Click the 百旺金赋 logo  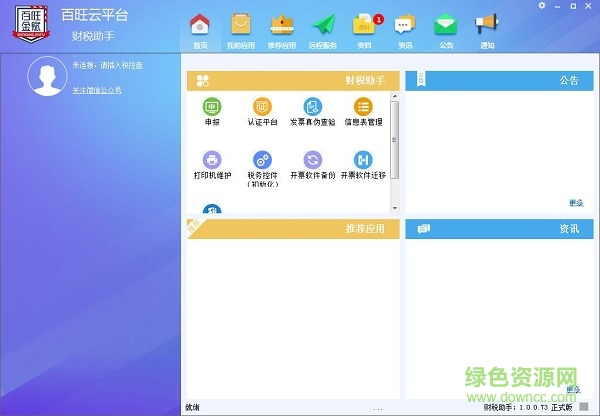click(x=31, y=23)
